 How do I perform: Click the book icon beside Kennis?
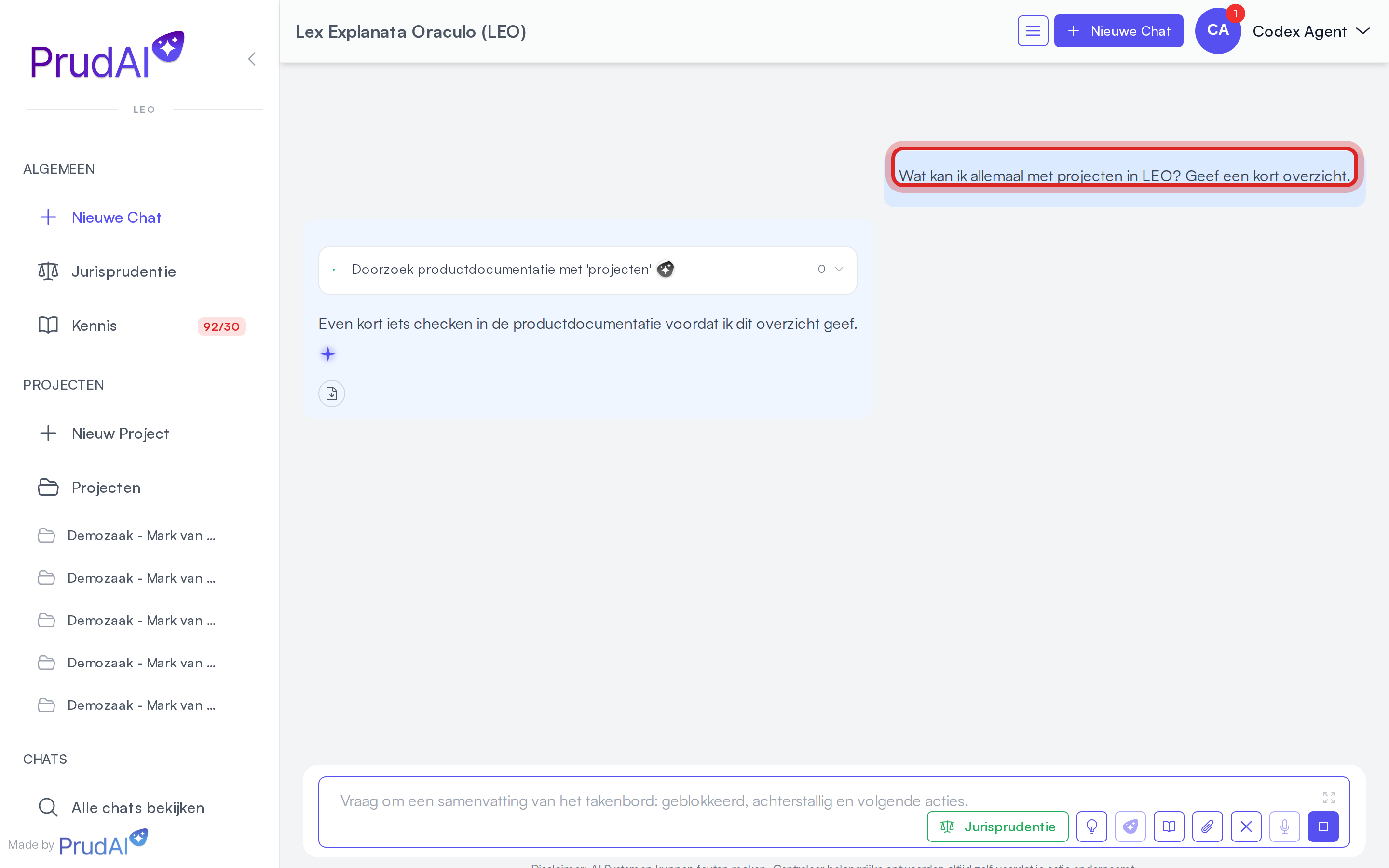(48, 325)
